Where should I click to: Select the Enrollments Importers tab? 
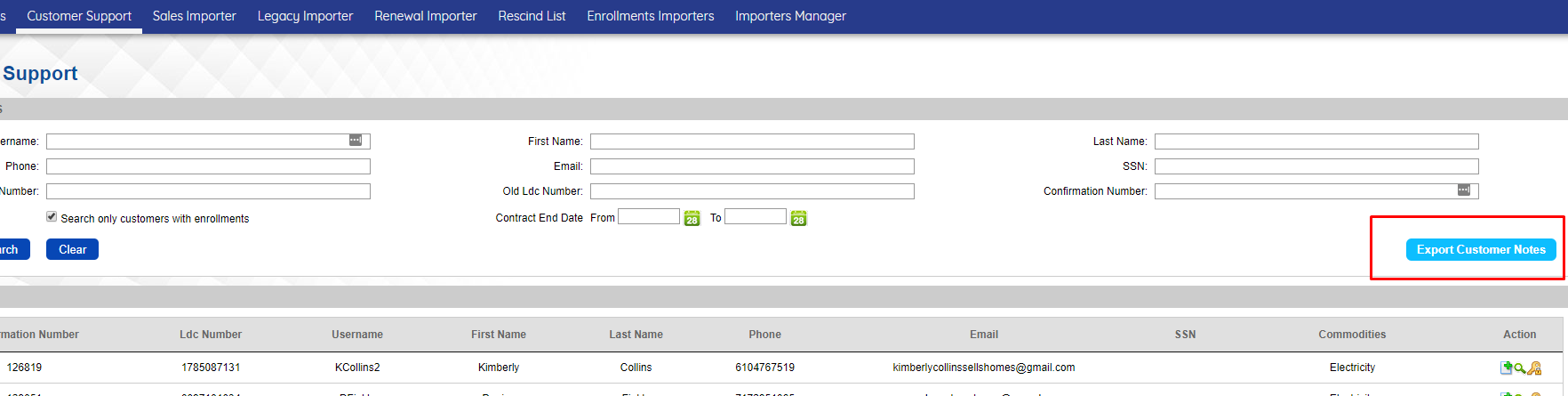(x=650, y=16)
